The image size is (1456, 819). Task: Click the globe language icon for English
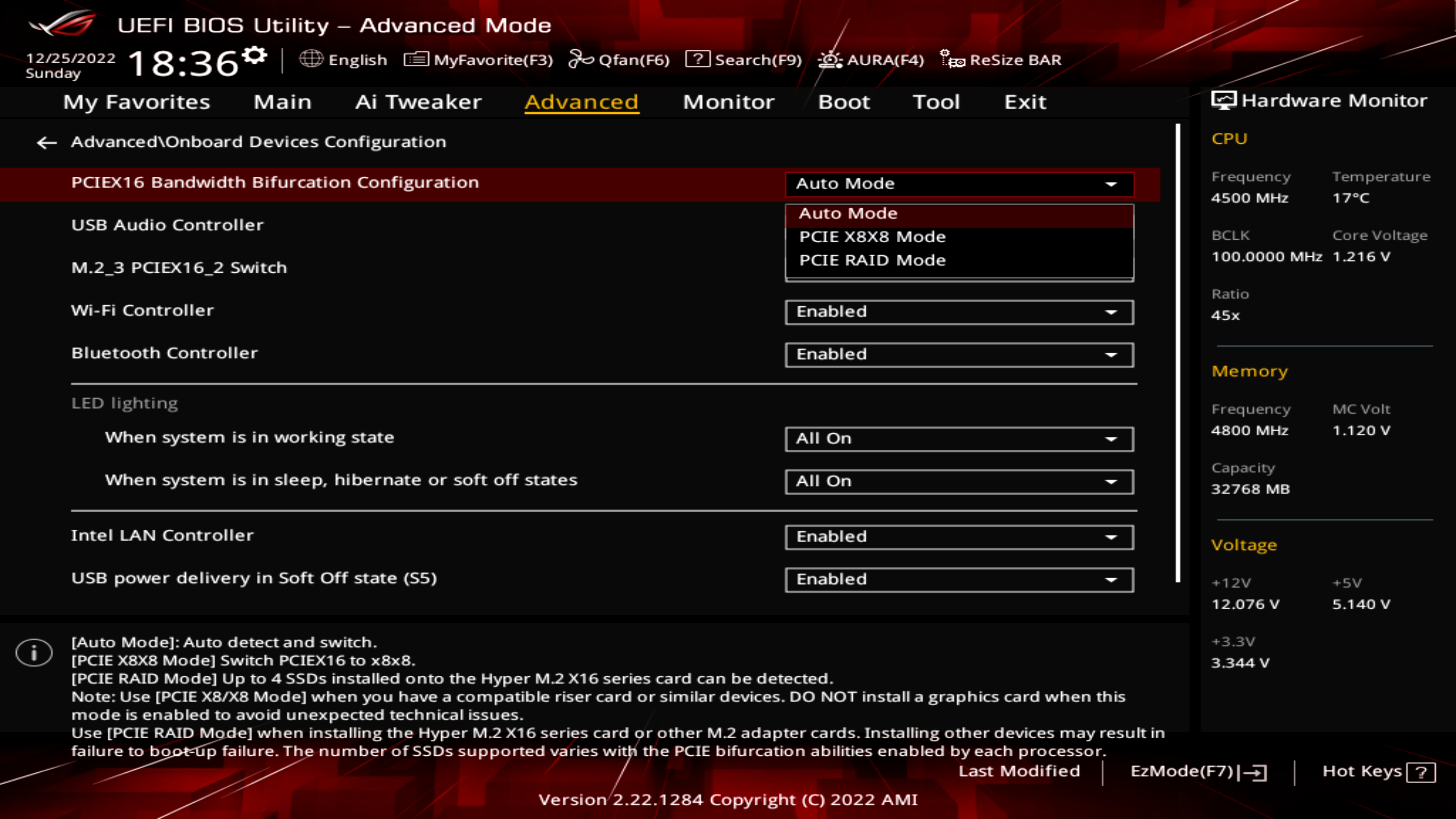coord(311,59)
